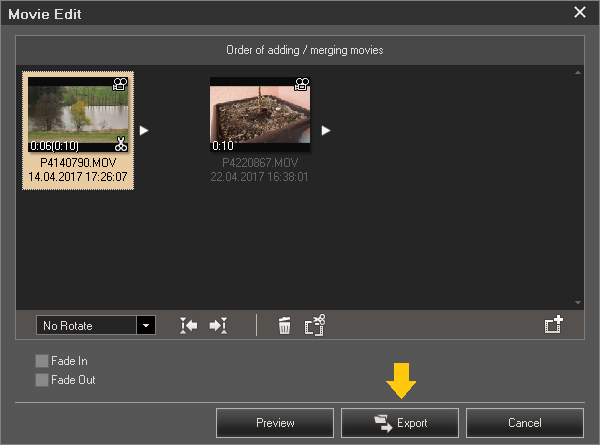Click the scroll up arrow in movie list
The image size is (600, 445).
click(x=578, y=72)
